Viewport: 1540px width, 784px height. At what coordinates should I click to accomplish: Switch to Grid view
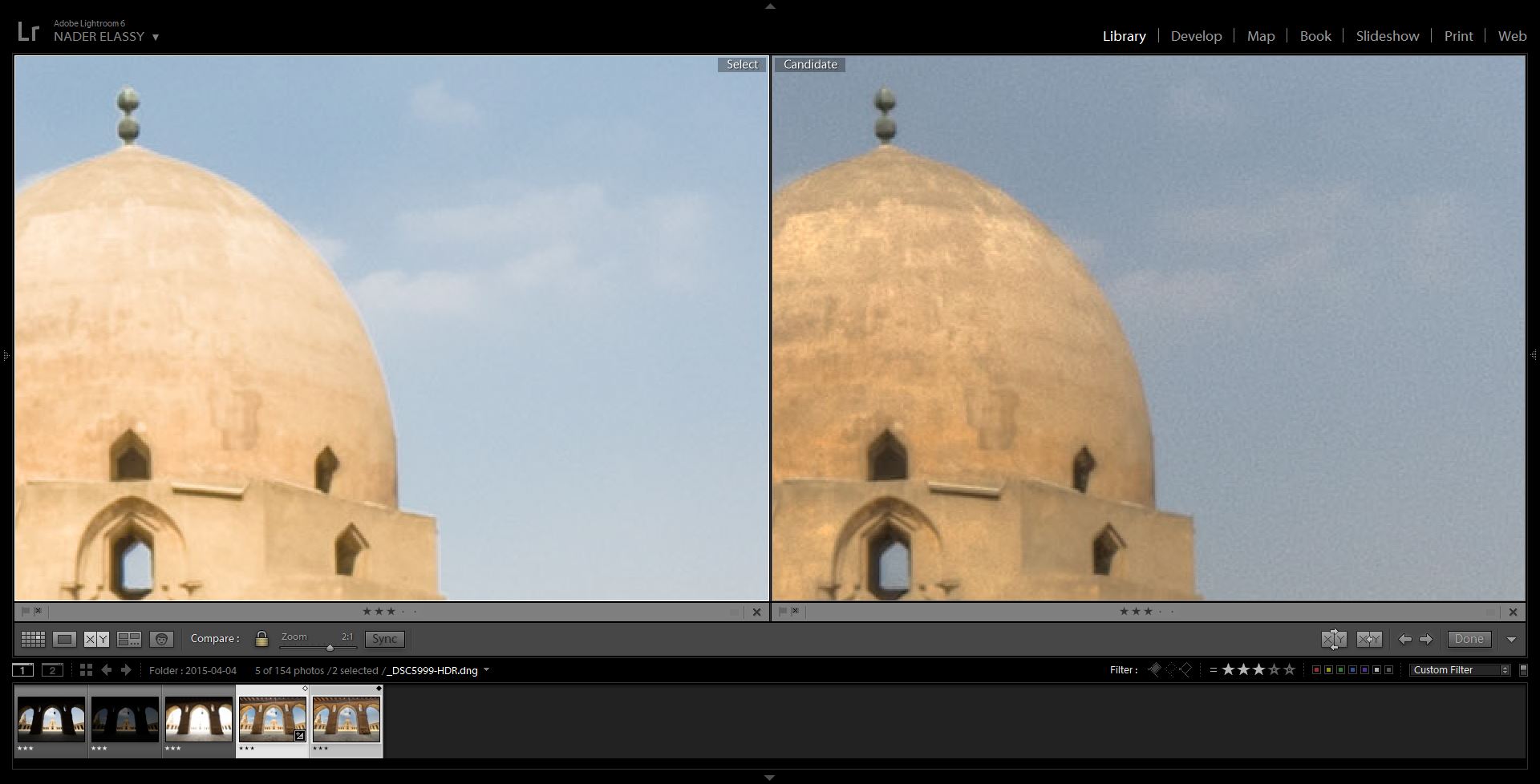pyautogui.click(x=33, y=639)
